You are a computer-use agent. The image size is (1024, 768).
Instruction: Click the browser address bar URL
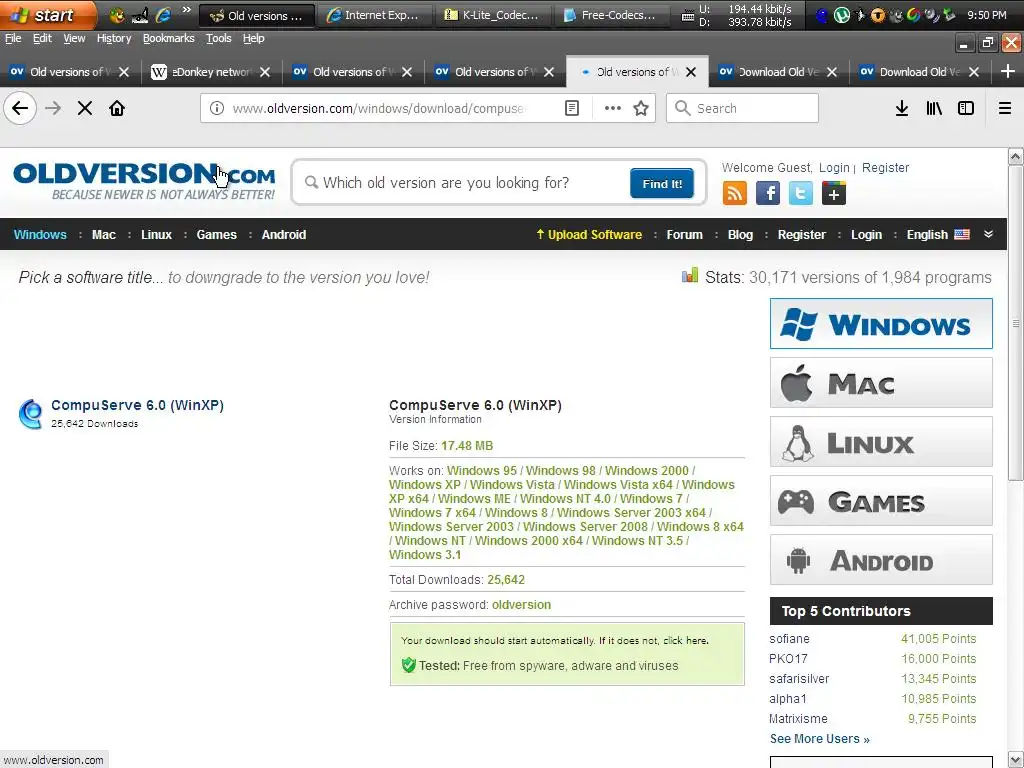[379, 108]
